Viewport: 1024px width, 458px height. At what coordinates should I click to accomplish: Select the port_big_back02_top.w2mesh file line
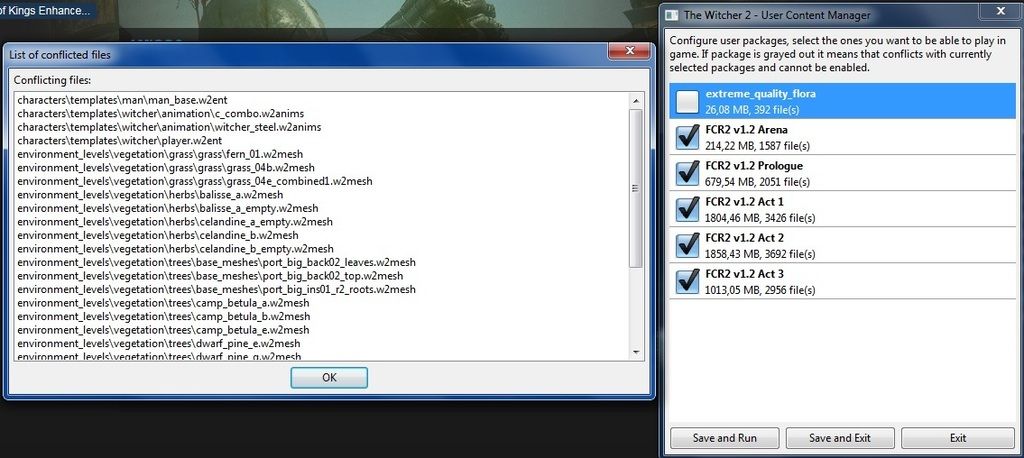click(210, 276)
